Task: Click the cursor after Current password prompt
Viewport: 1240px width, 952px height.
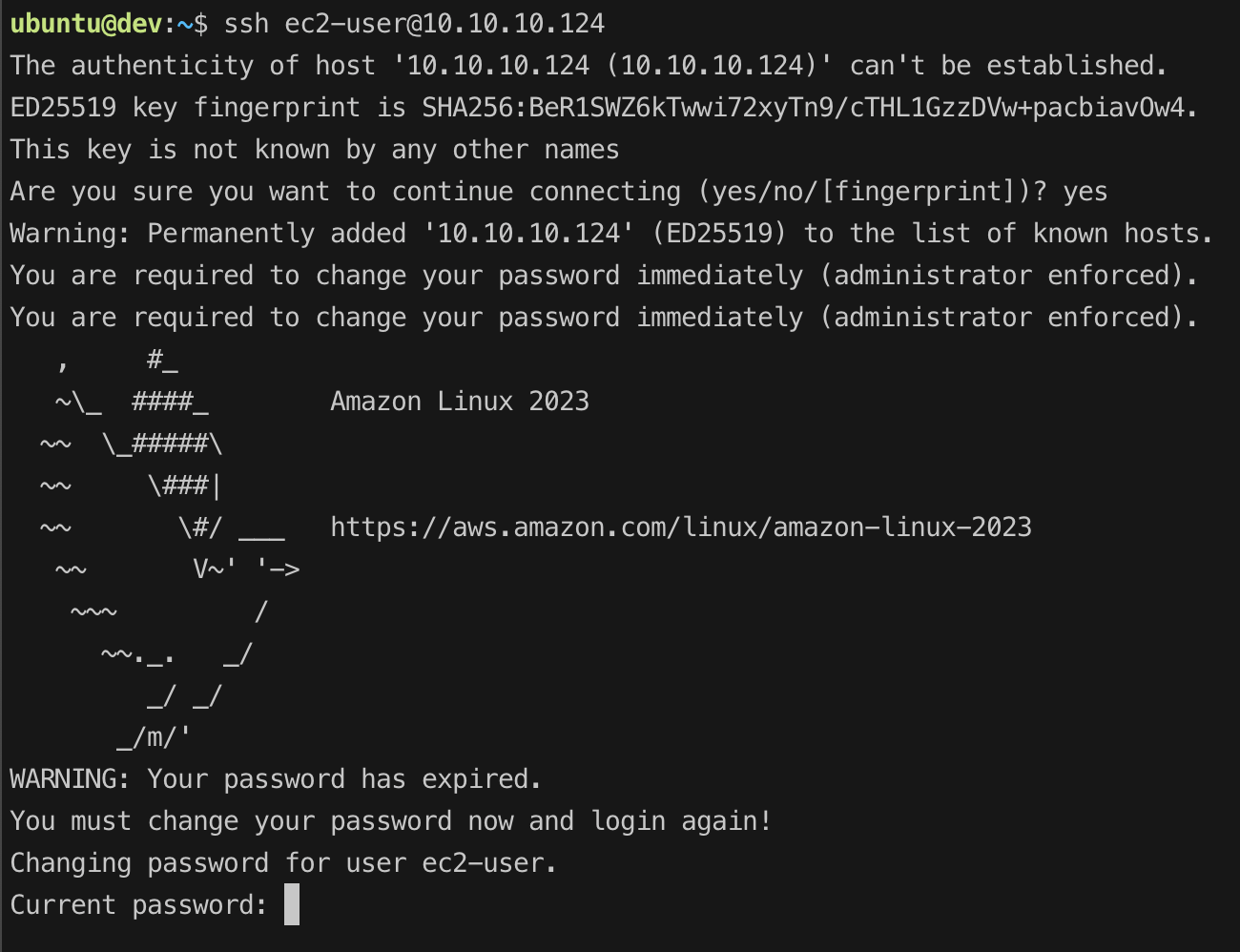Action: point(292,904)
